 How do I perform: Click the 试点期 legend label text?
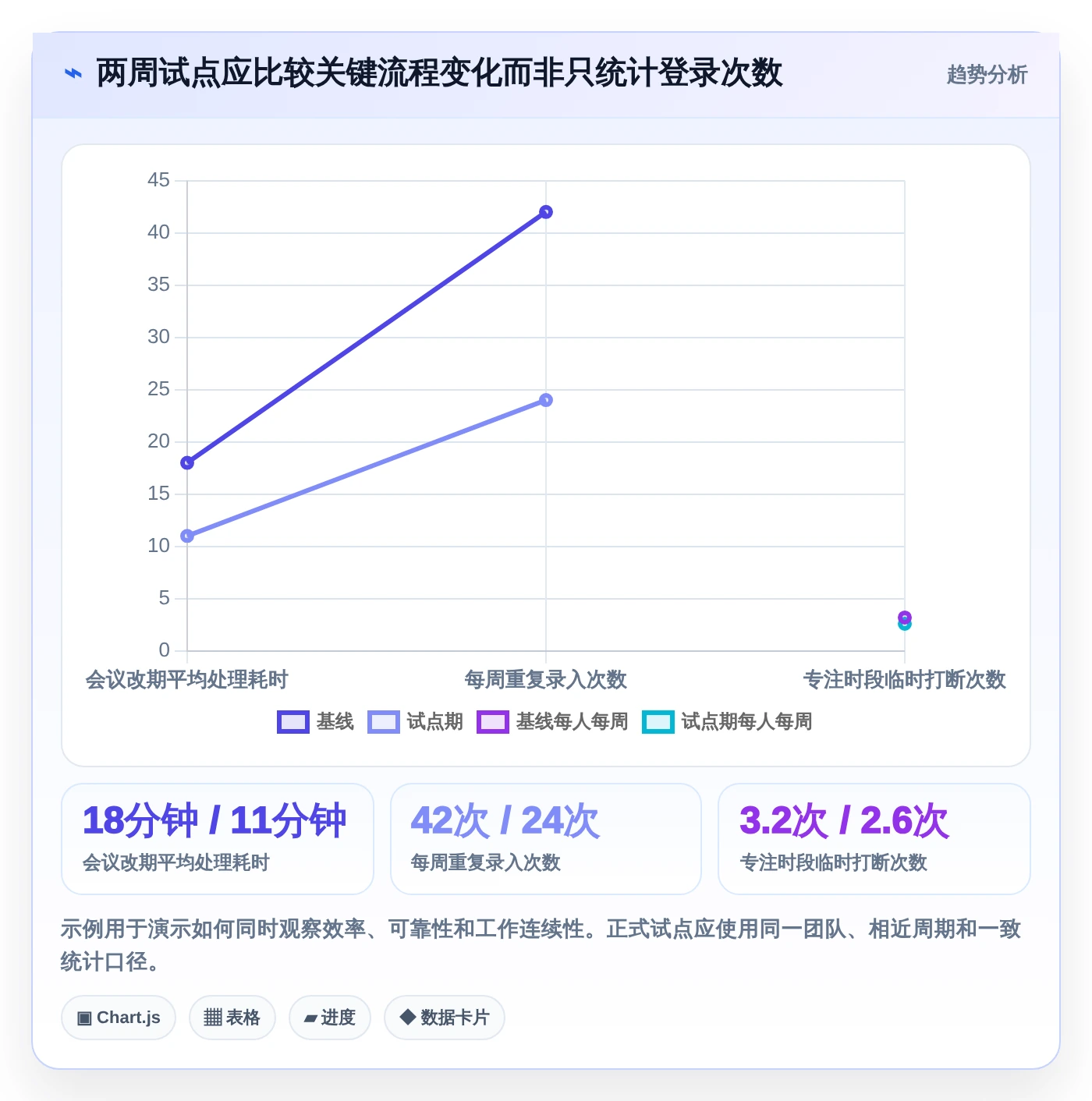coord(435,722)
